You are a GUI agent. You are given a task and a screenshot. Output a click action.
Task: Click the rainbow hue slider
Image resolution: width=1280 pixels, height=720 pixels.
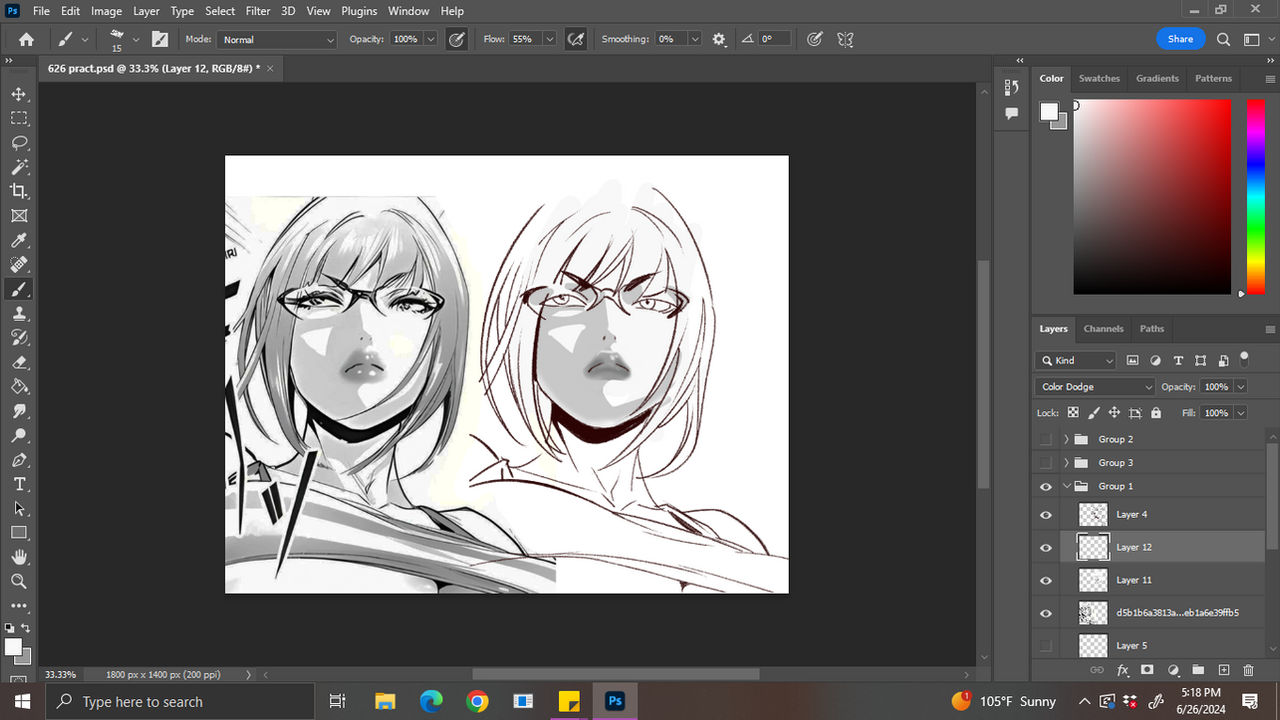click(x=1256, y=196)
